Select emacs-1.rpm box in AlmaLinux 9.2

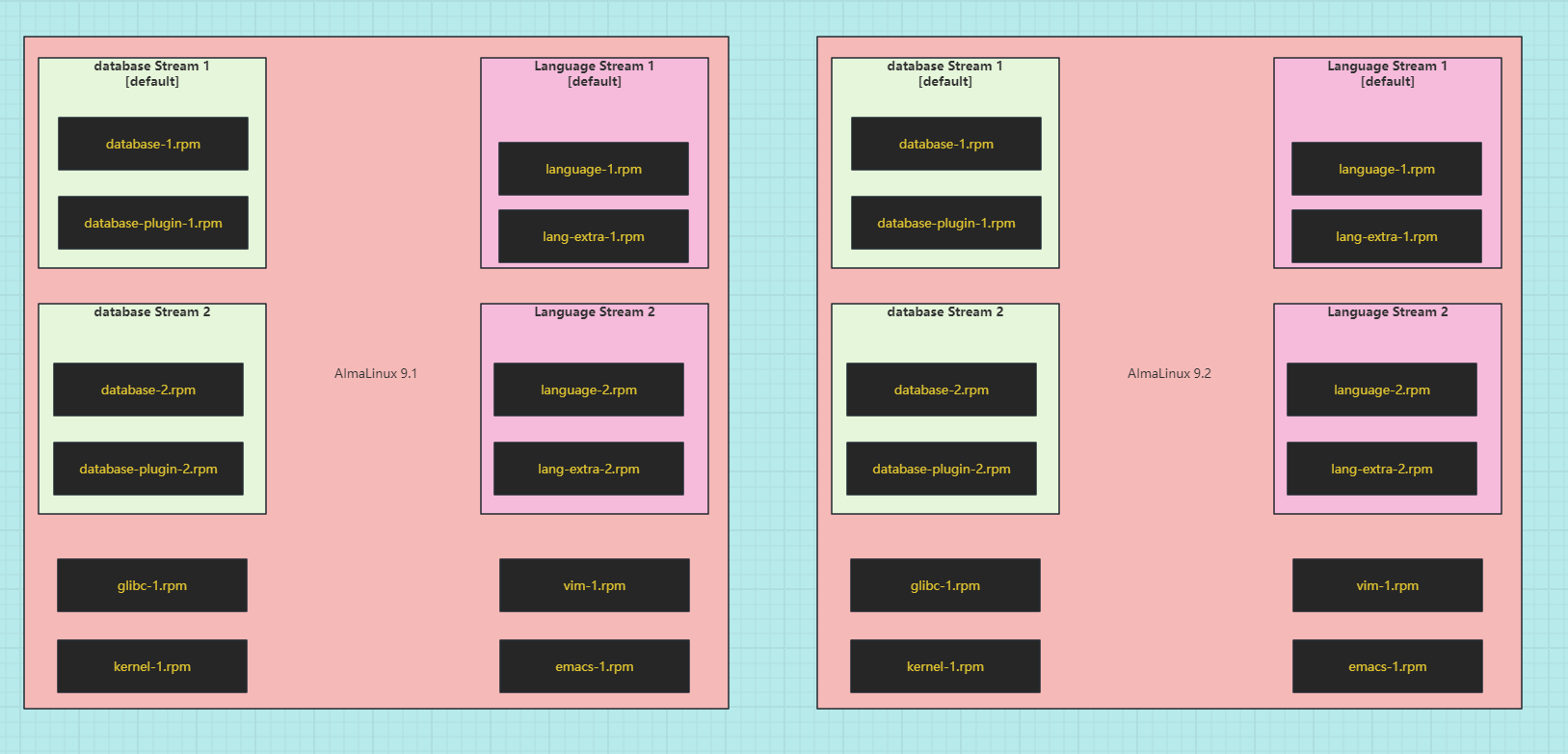click(1387, 666)
